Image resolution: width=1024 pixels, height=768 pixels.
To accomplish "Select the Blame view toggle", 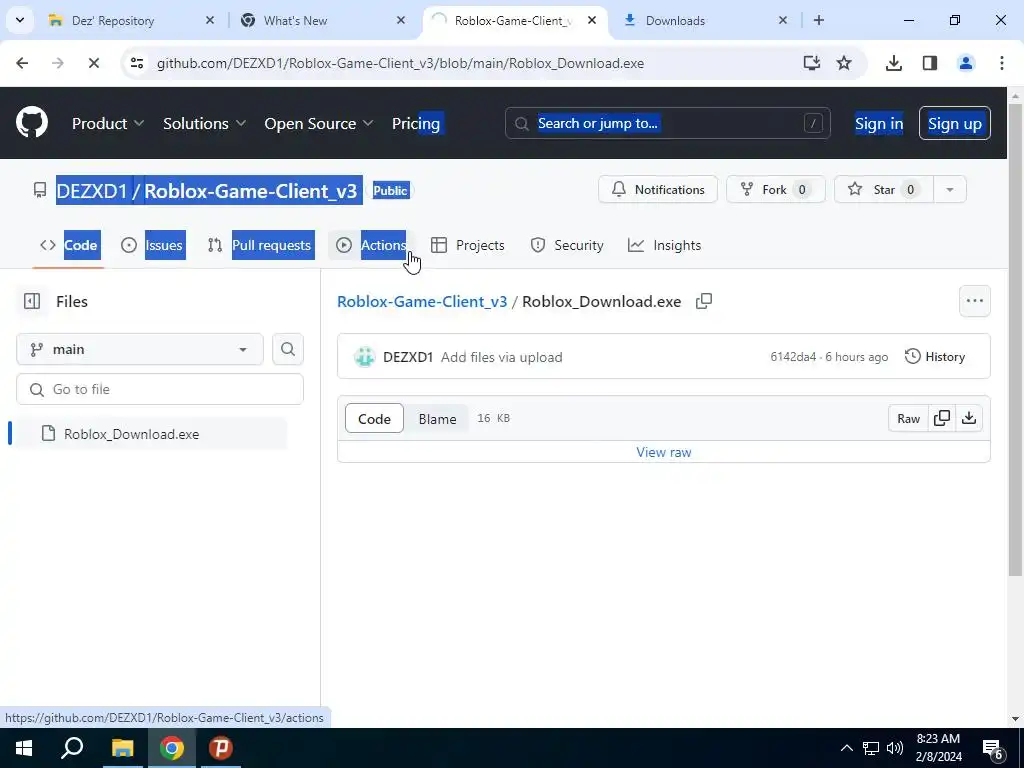I will 437,419.
